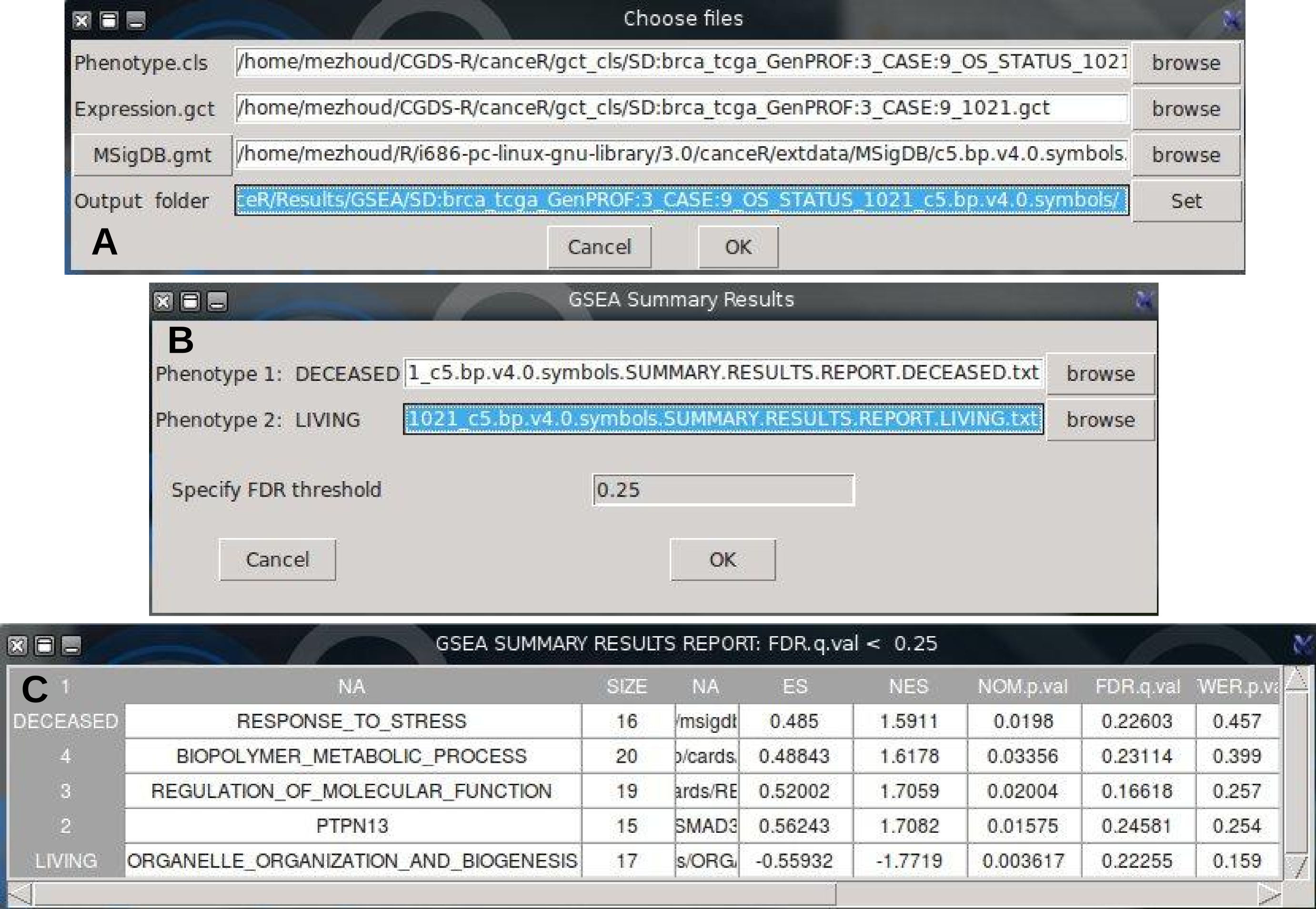Select the RESPONSE_TO_STRESS table cell
The width and height of the screenshot is (1316, 909).
click(352, 721)
